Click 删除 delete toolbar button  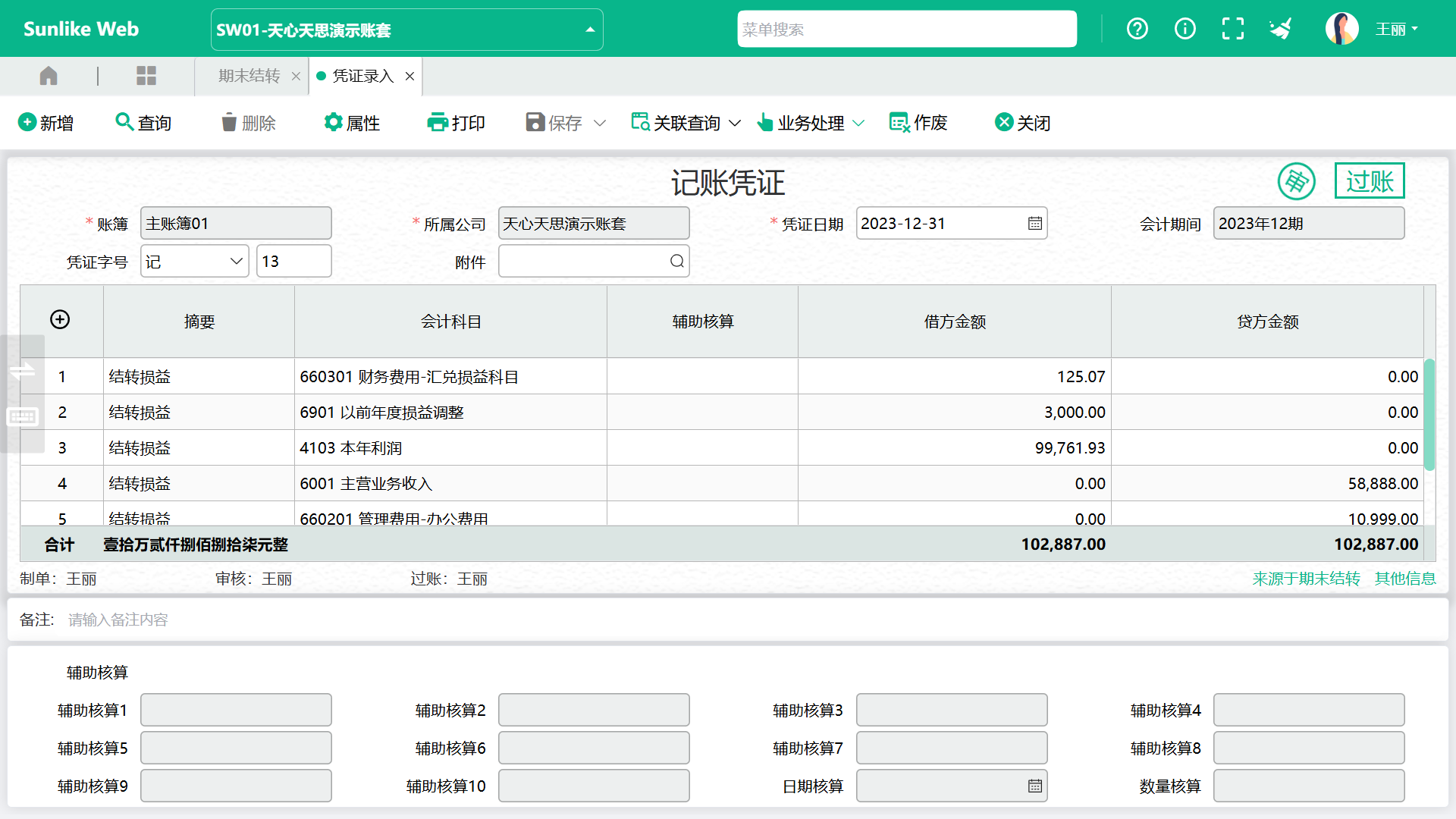pos(248,123)
